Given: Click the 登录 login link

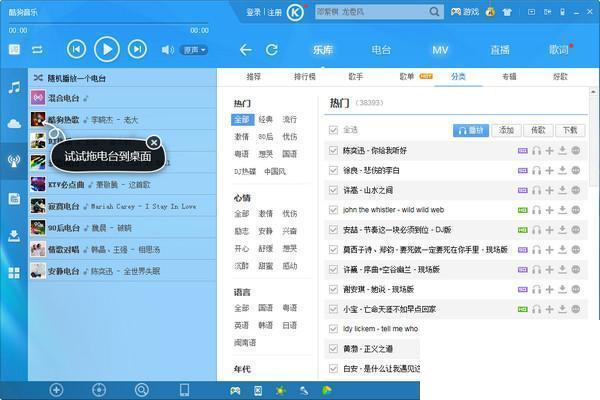Looking at the screenshot, I should click(253, 13).
